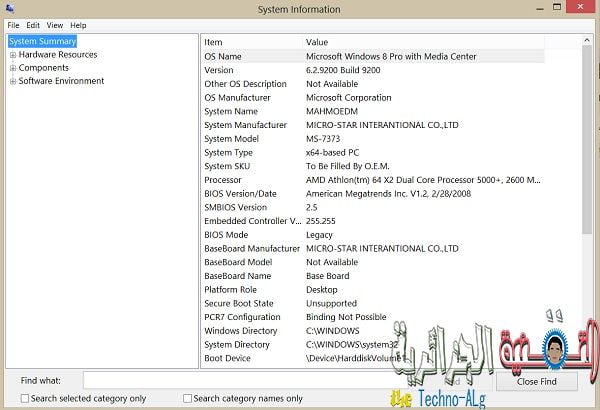Screen dimensions: 600x410
Task: Select System Summary in the tree
Action: pyautogui.click(x=42, y=41)
